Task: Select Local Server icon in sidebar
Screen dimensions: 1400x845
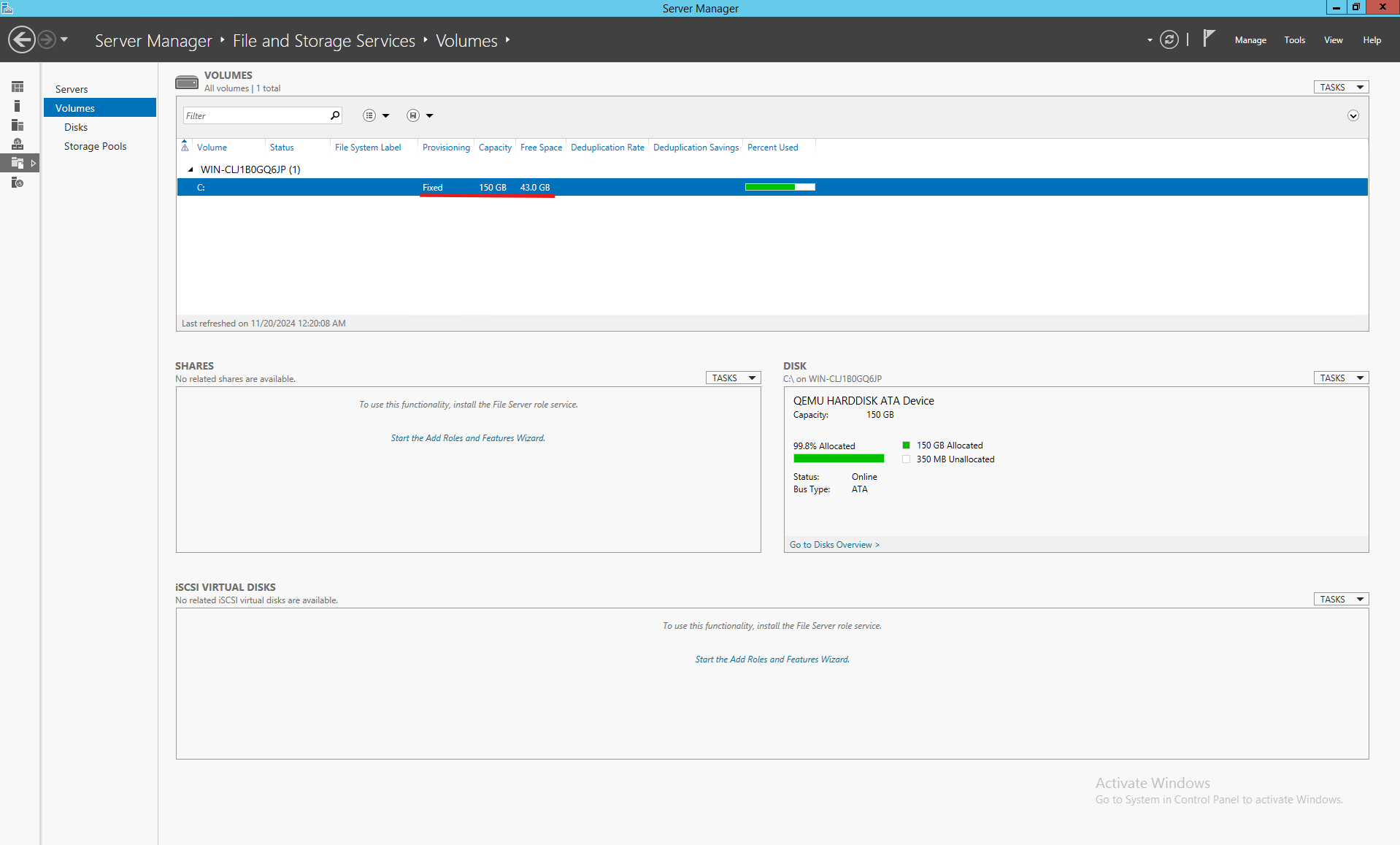Action: (18, 106)
